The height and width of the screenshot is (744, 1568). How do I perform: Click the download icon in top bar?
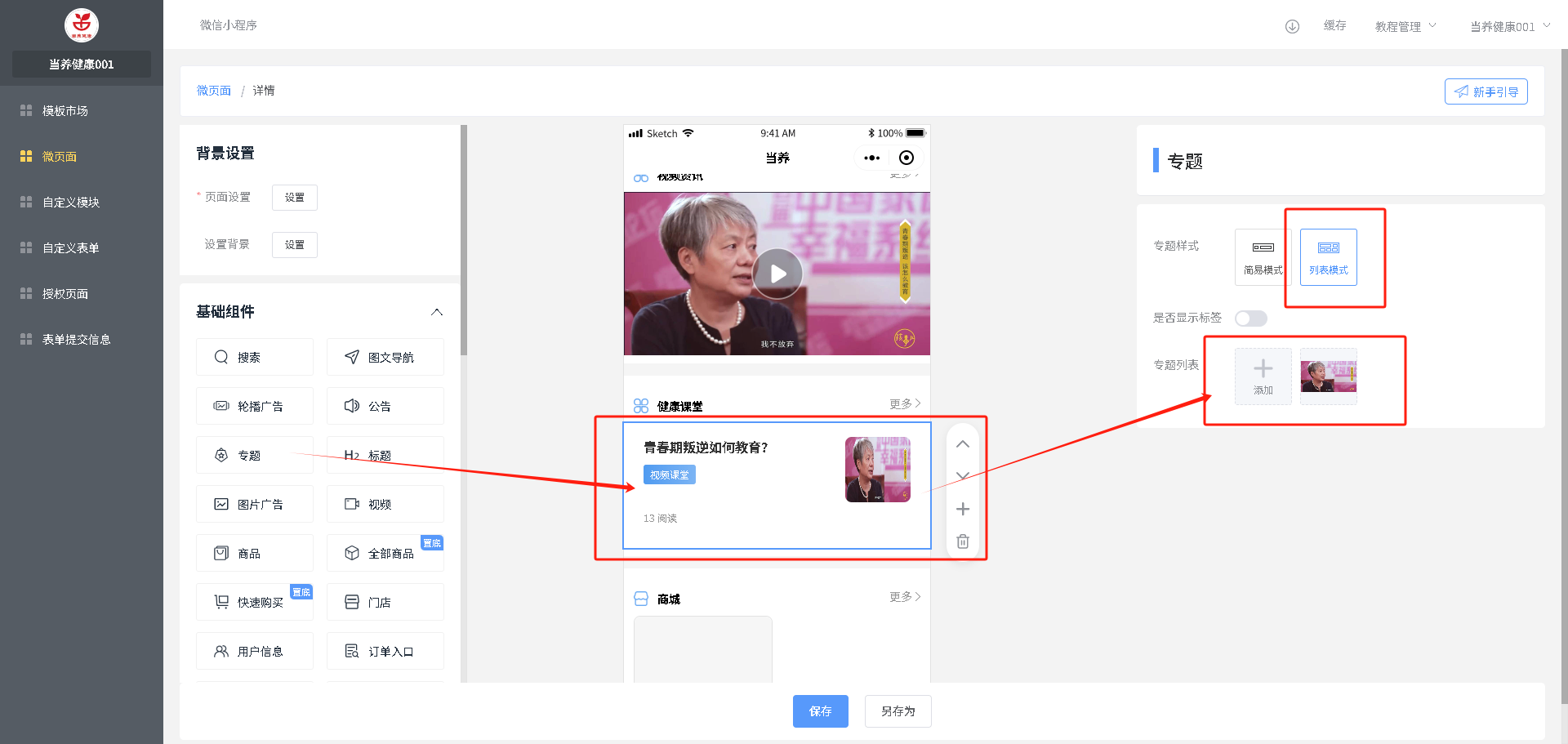coord(1292,26)
